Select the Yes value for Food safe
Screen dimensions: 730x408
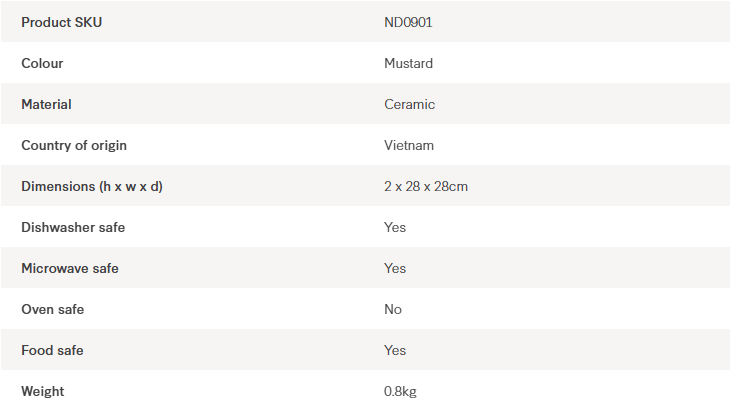pos(395,350)
